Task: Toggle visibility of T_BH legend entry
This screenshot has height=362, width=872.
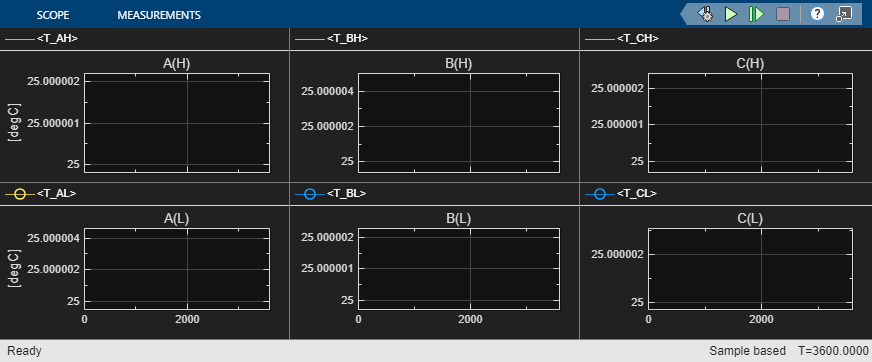Action: tap(331, 39)
